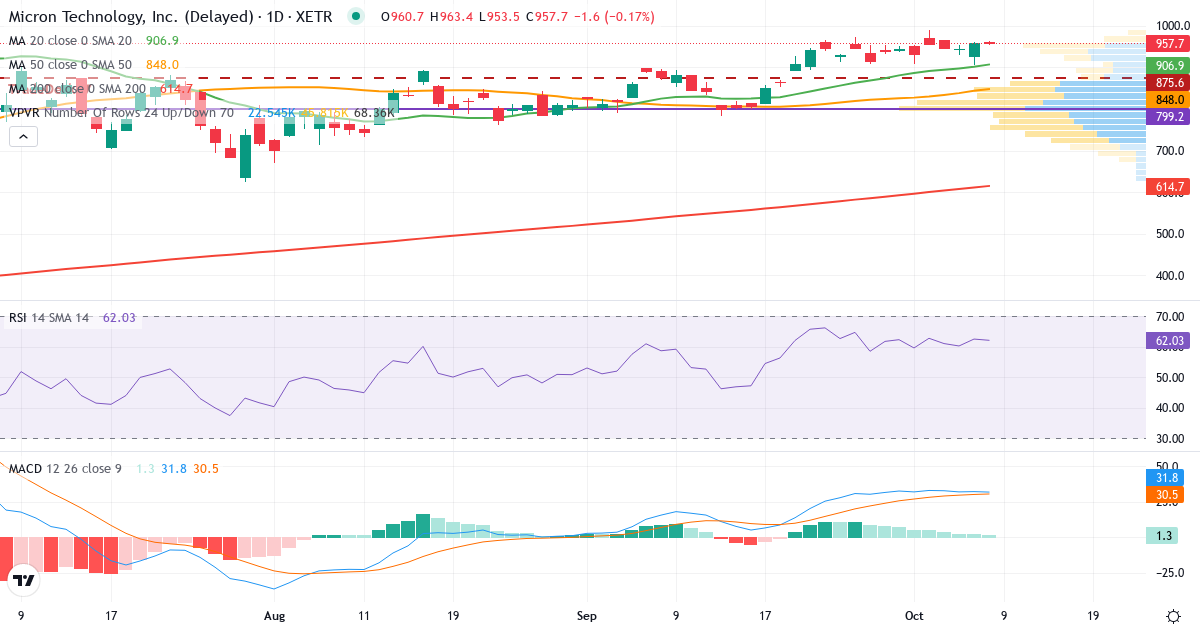Image resolution: width=1200 pixels, height=630 pixels.
Task: Click the 30.00 RSI axis label
Action: click(1170, 438)
